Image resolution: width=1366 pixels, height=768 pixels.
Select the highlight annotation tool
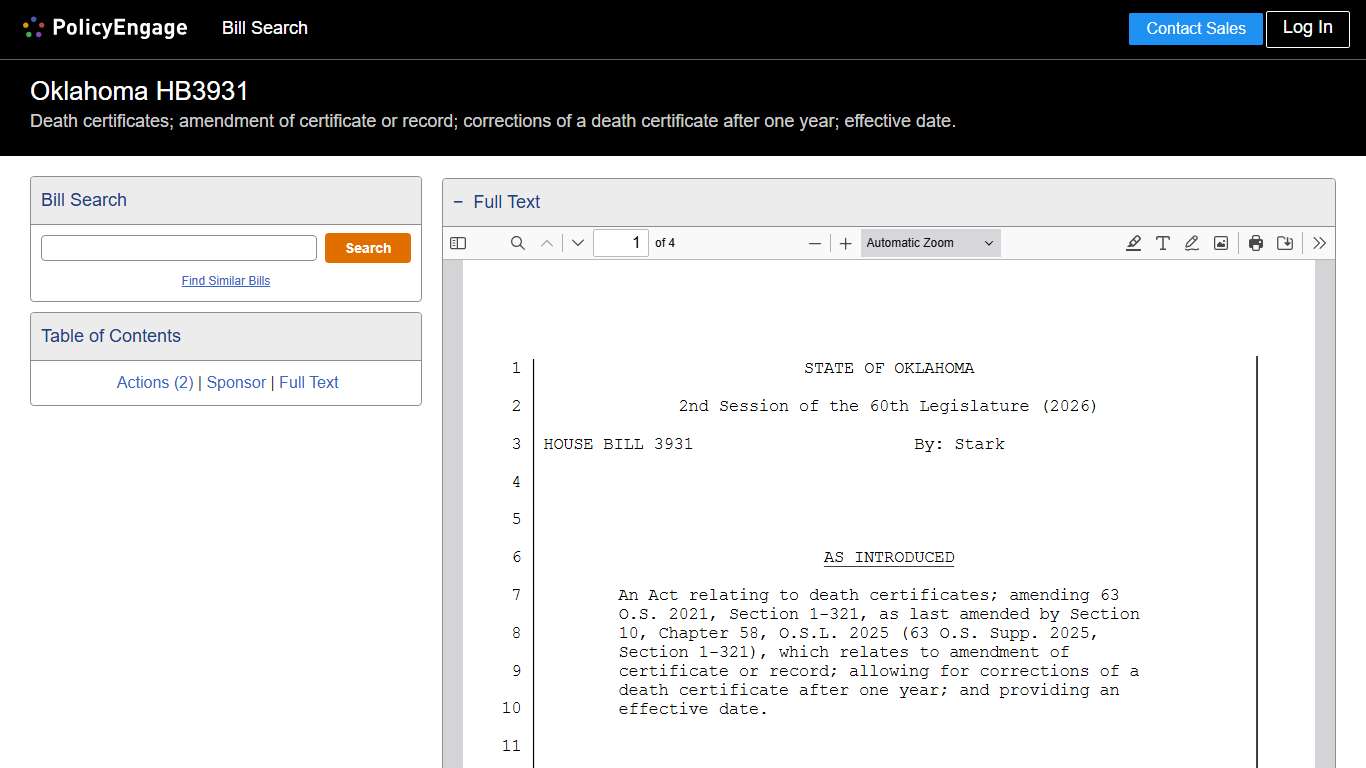1133,242
